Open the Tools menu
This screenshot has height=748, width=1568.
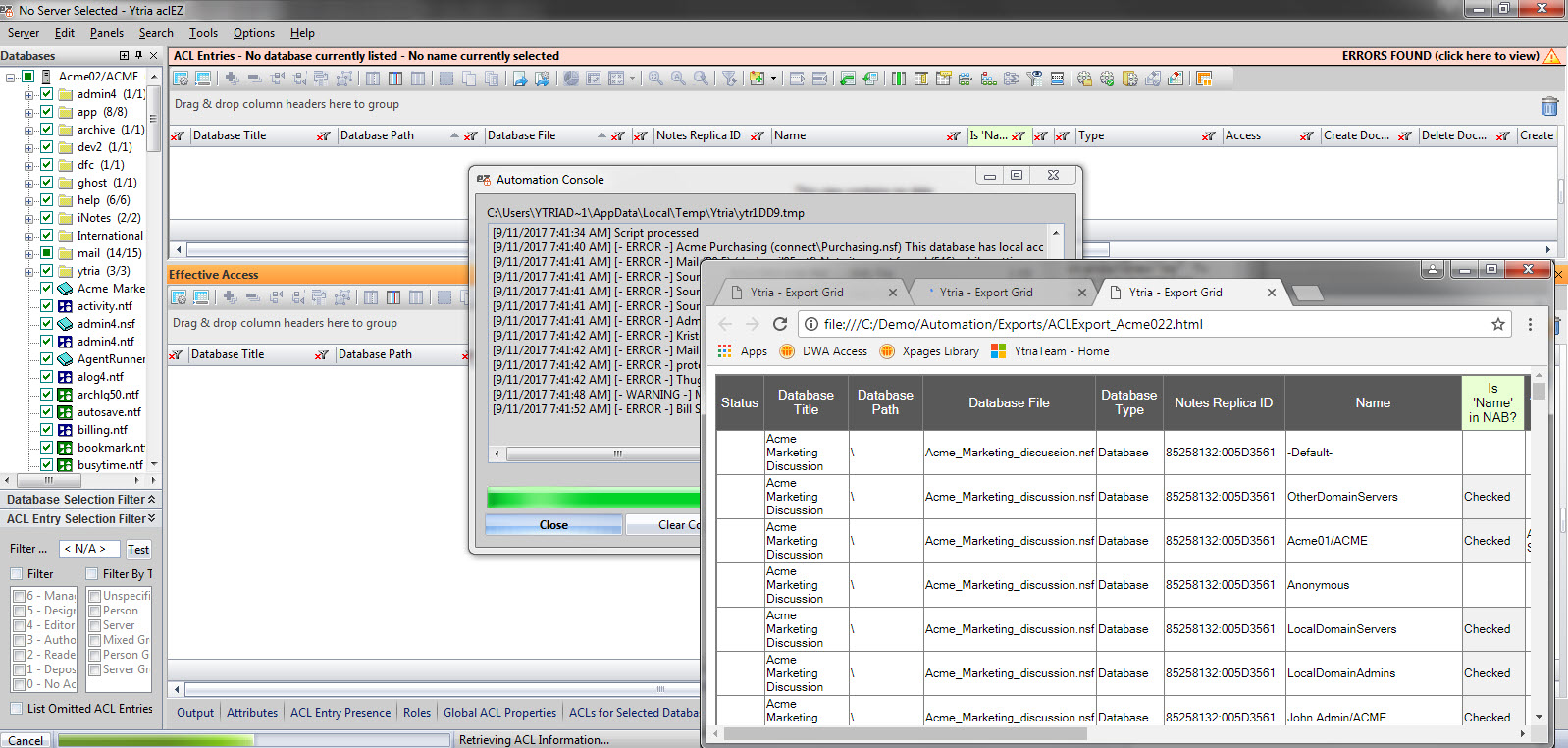[x=203, y=33]
